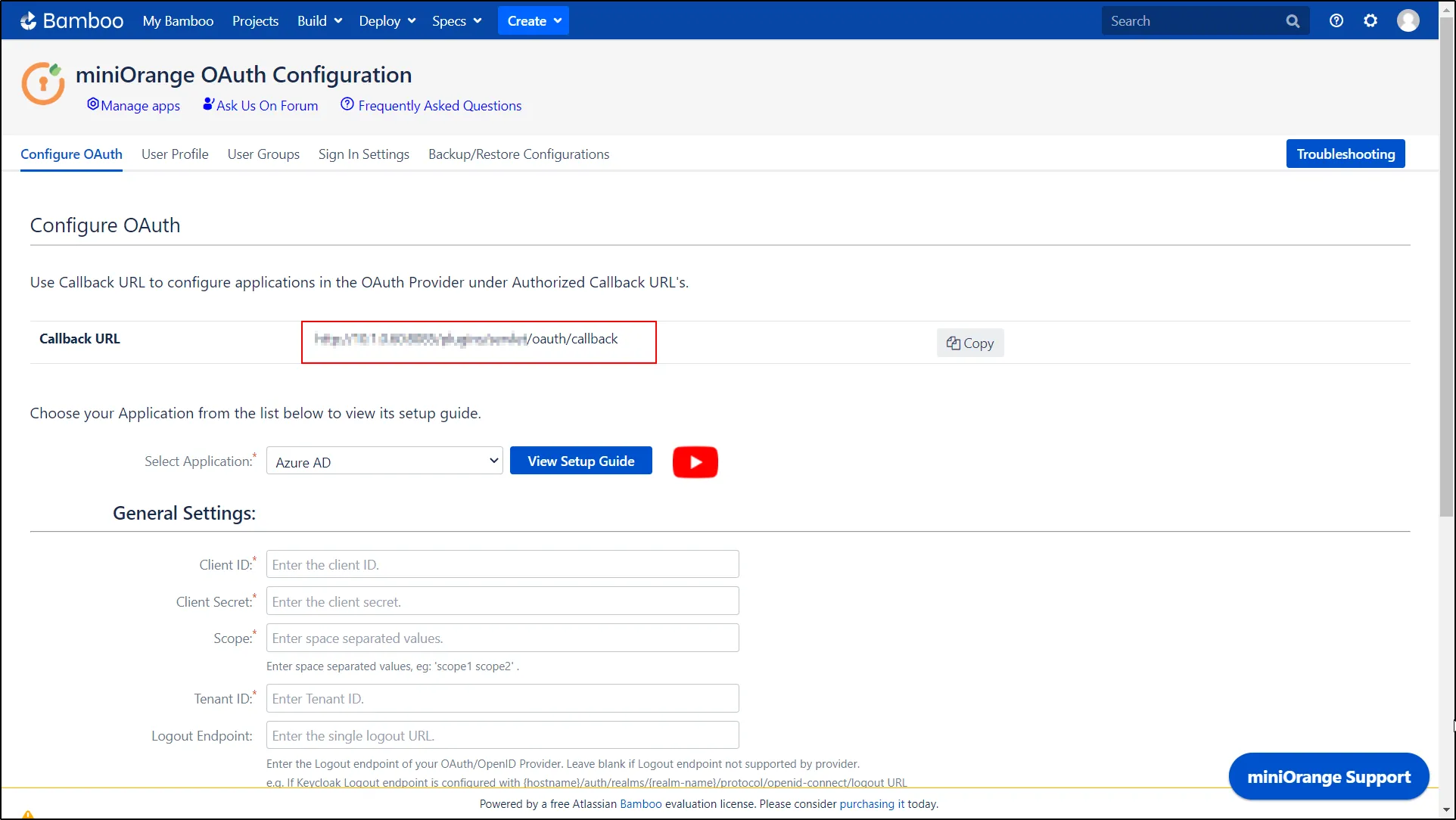Click the miniOrange app icon
The height and width of the screenshot is (820, 1456).
point(42,84)
